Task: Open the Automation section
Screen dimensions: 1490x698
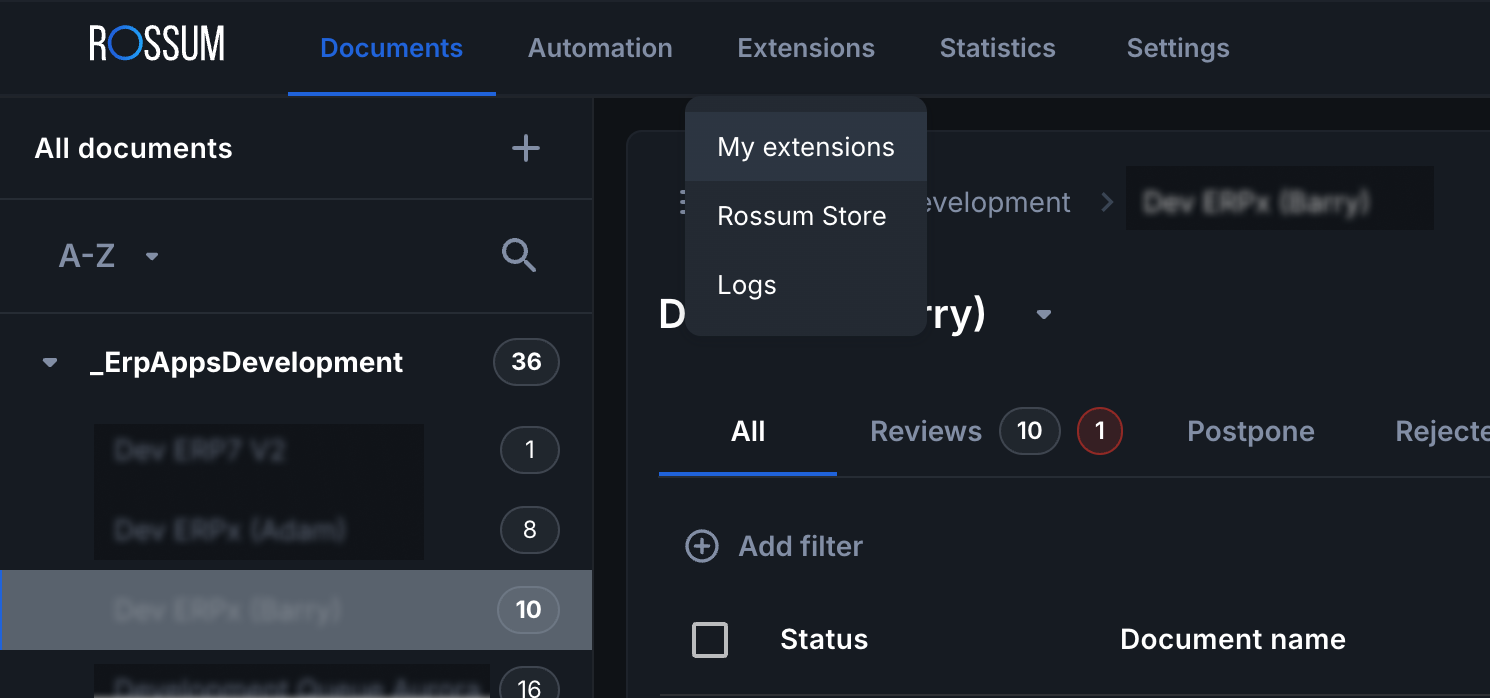Action: pos(600,48)
